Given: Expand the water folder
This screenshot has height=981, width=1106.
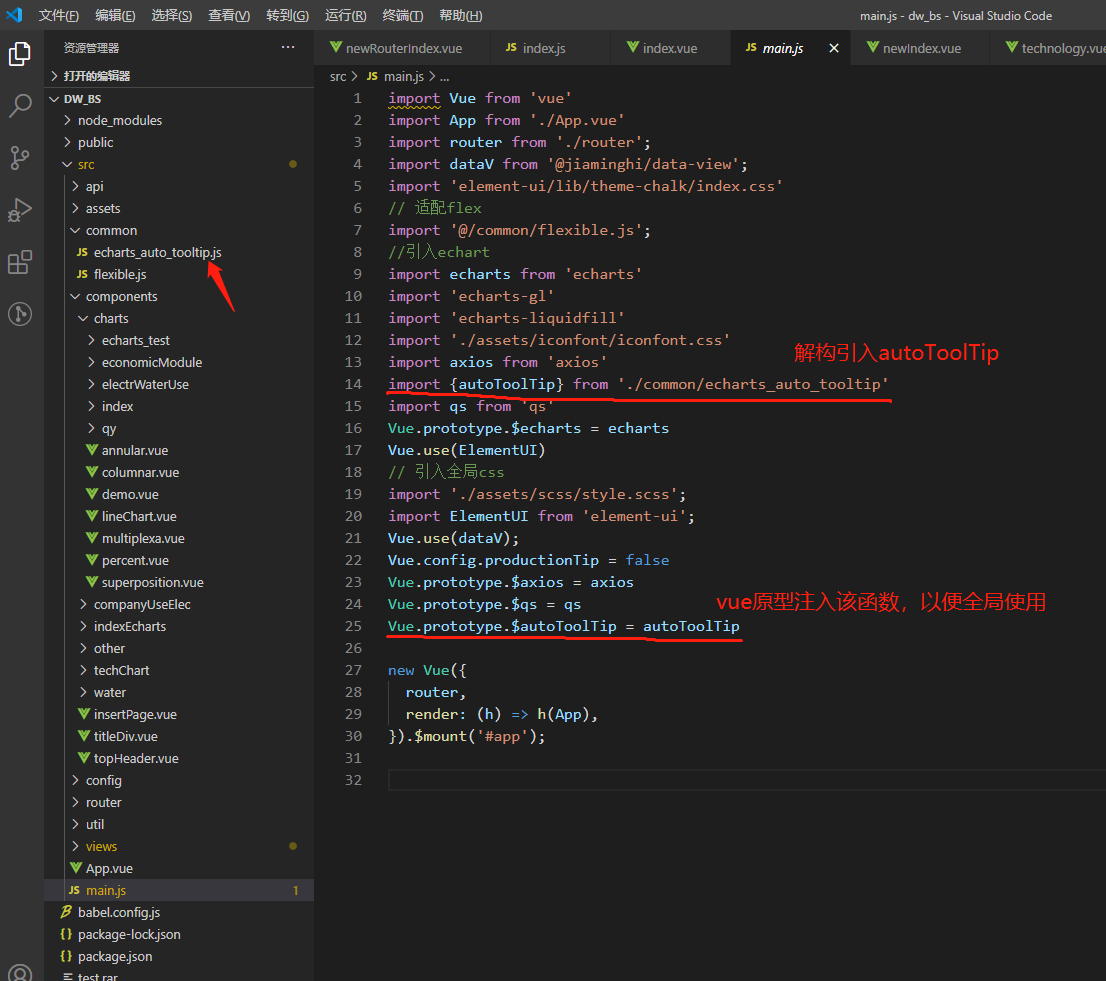Looking at the screenshot, I should pyautogui.click(x=179, y=693).
